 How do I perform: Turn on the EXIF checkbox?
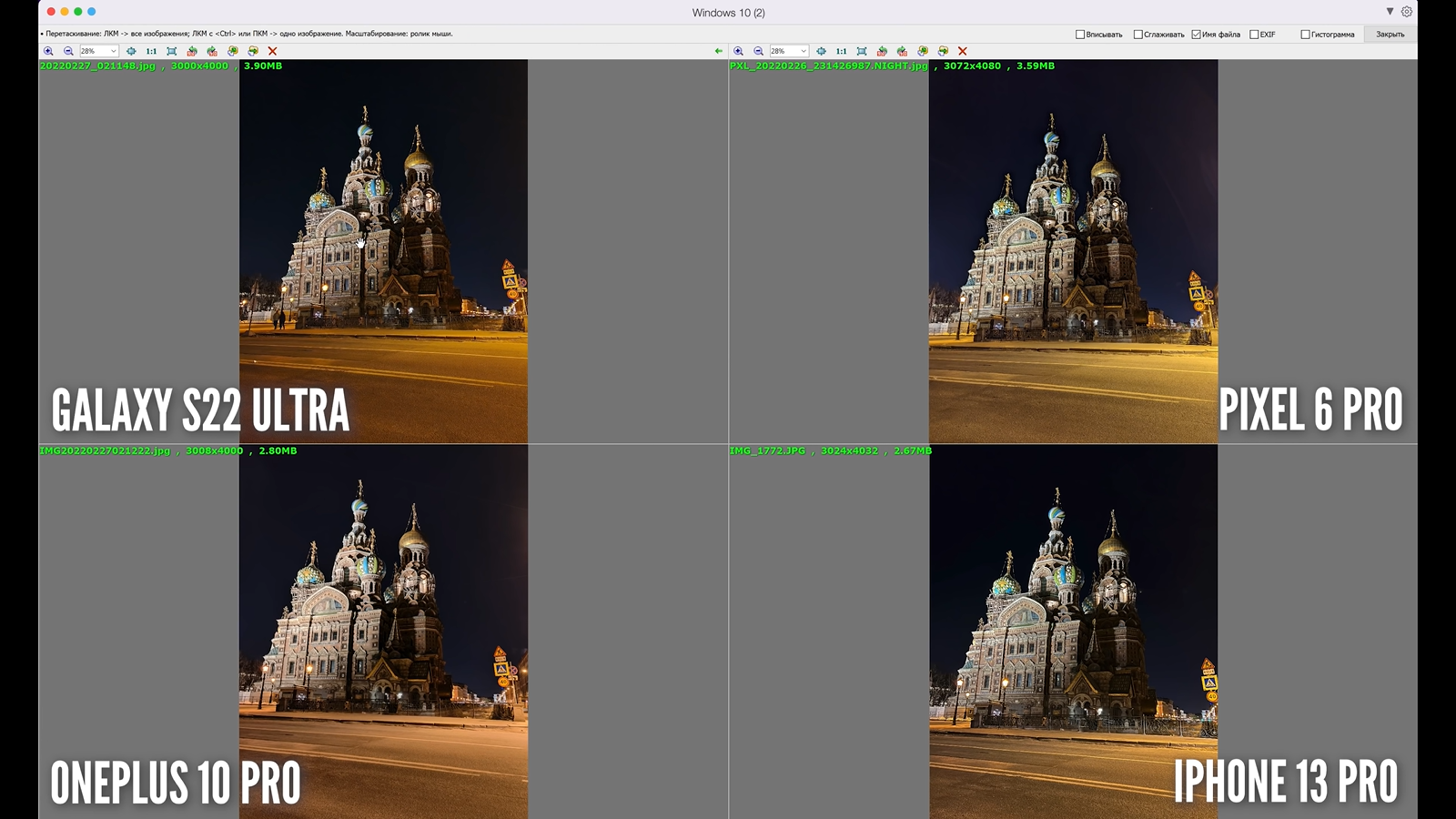1254,35
